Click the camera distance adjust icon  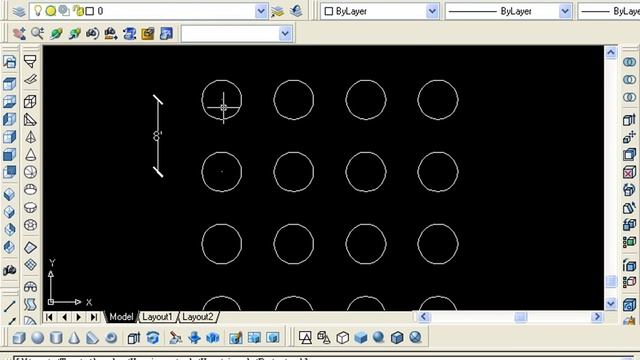(111, 33)
